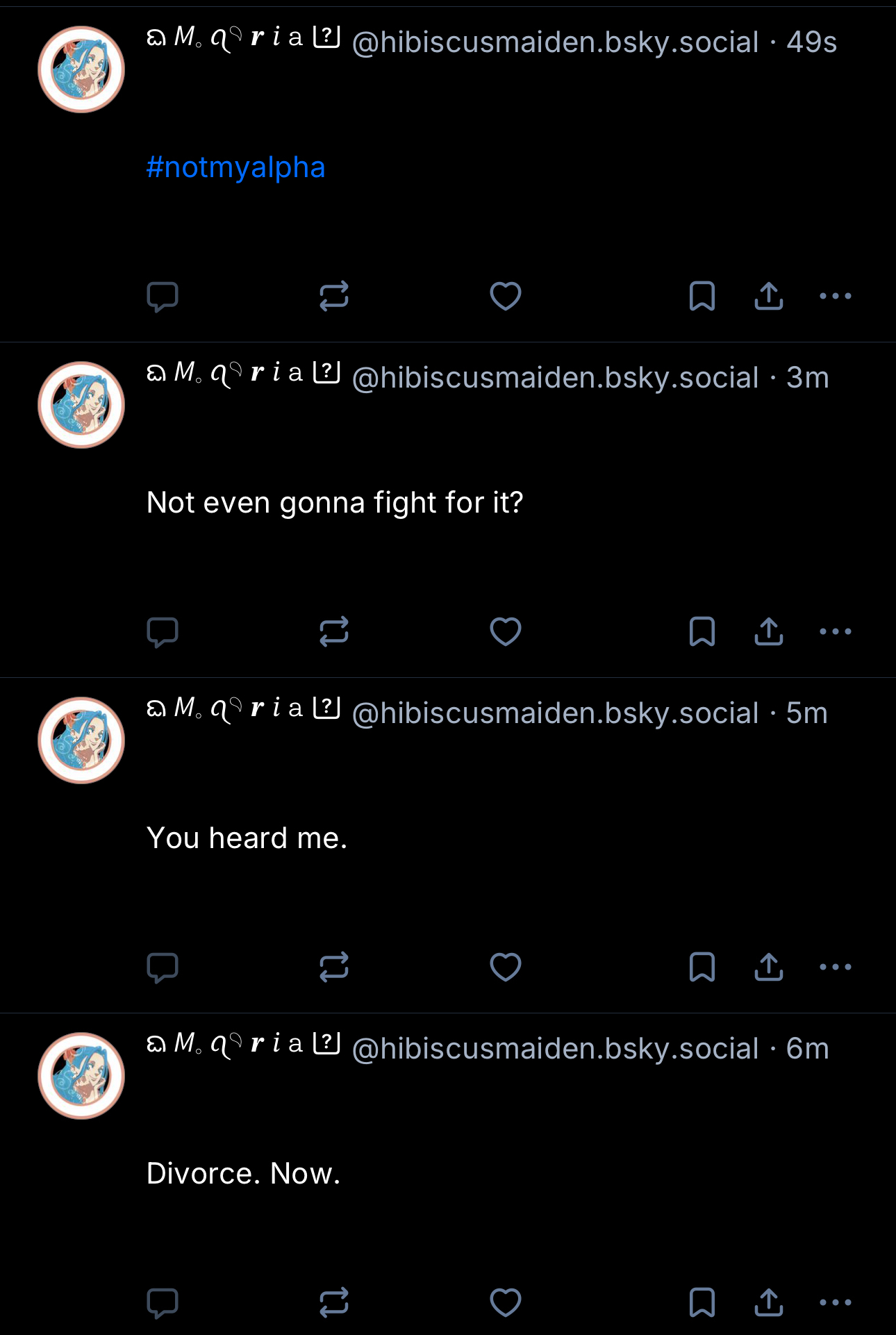
Task: Like the #notmyalpha post
Action: coord(506,297)
